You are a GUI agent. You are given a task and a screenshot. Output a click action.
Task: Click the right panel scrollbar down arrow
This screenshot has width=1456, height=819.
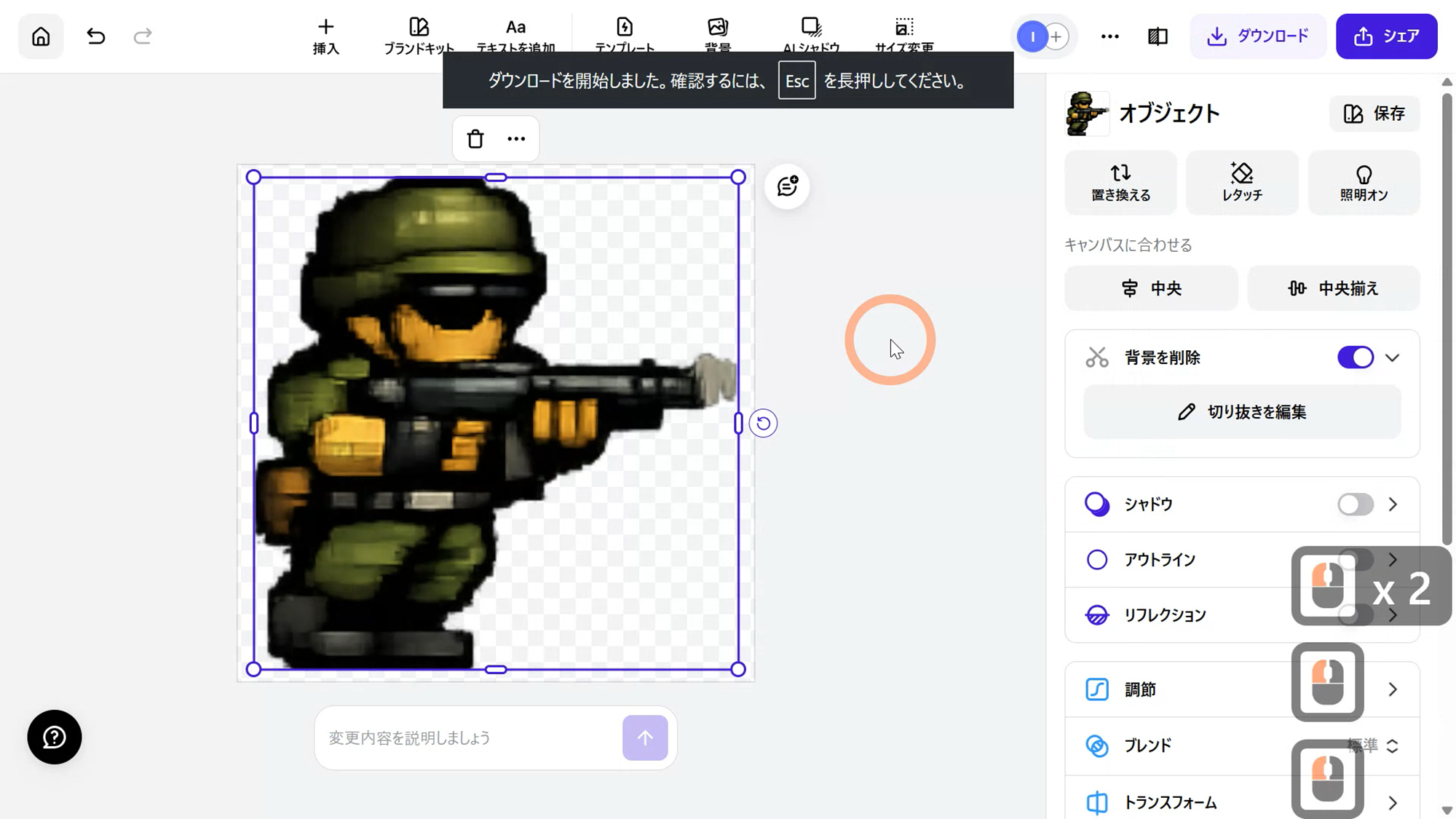1447,810
